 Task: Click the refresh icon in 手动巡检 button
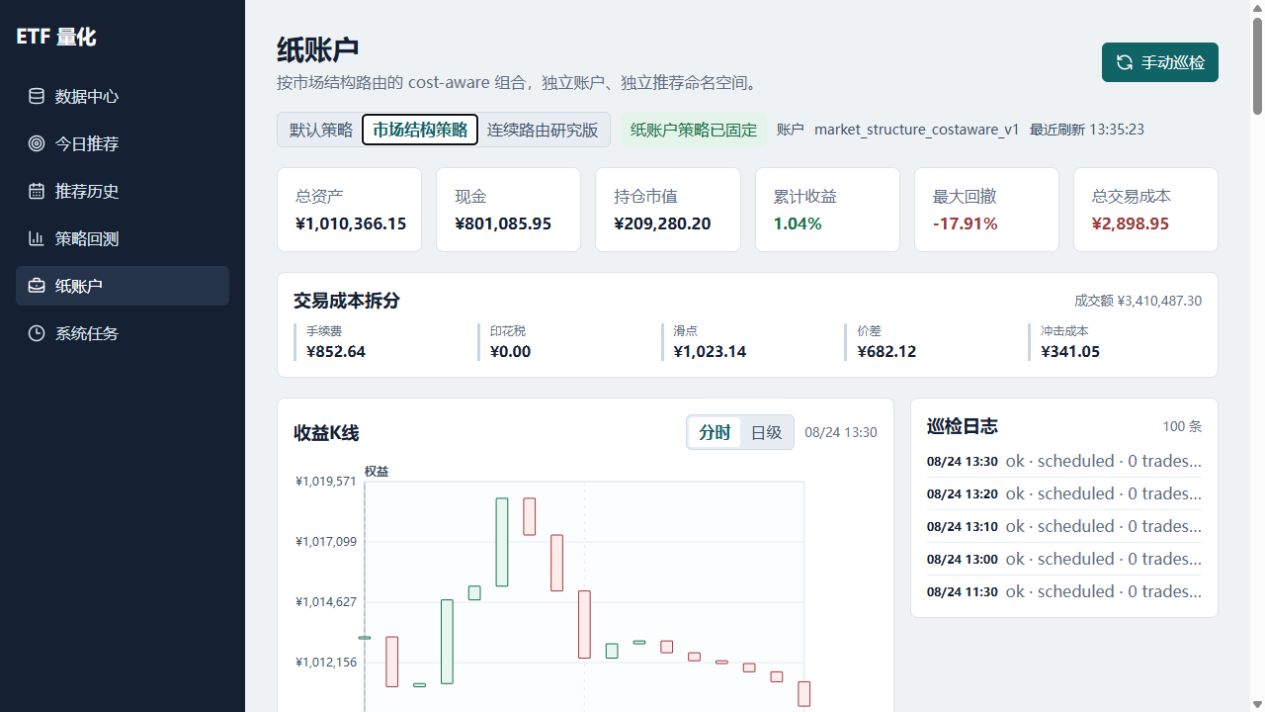[1124, 62]
